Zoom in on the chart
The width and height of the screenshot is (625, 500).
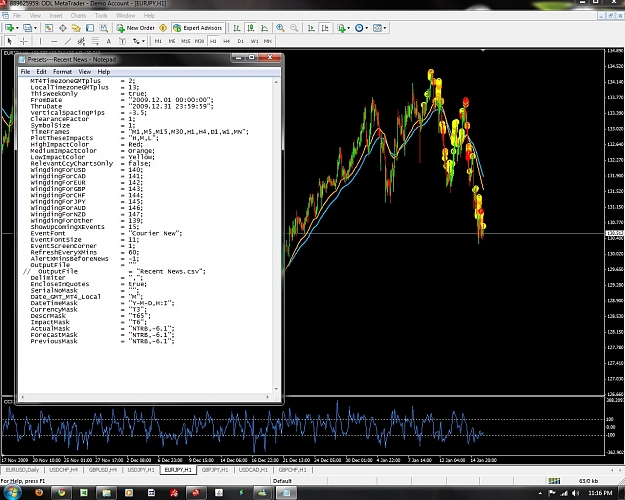click(x=280, y=28)
